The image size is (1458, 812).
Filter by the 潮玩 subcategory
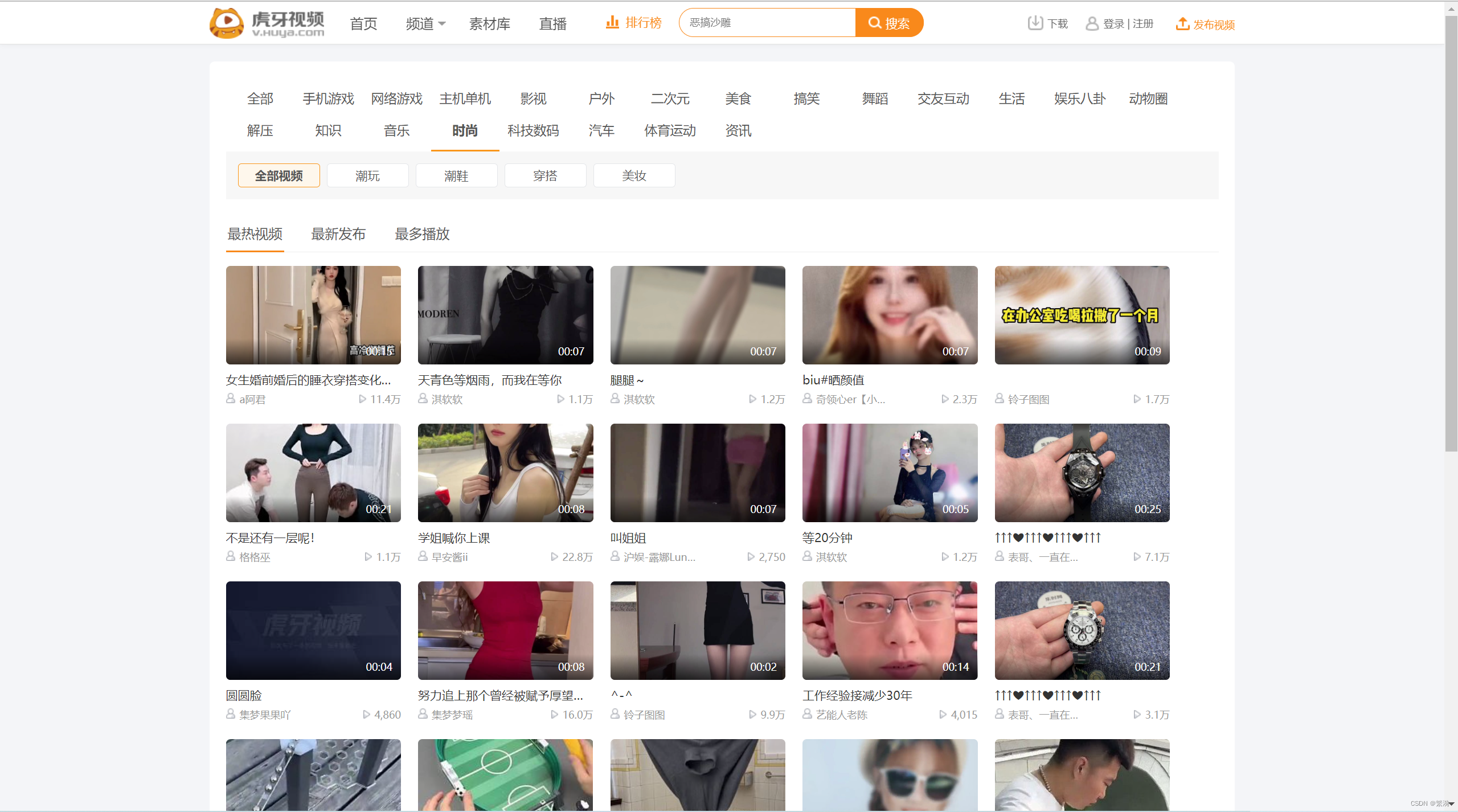[368, 175]
